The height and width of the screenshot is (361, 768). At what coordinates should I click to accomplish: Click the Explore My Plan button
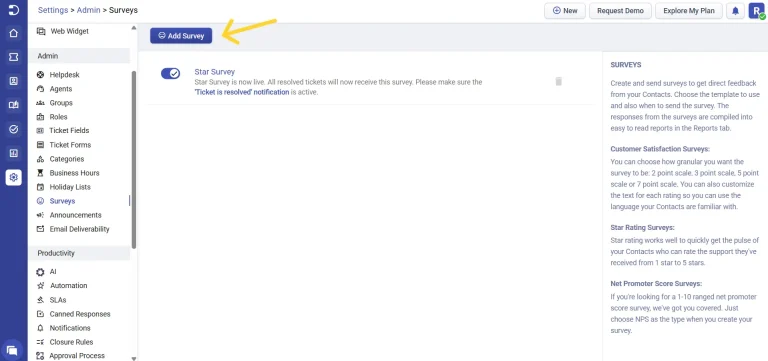689,11
